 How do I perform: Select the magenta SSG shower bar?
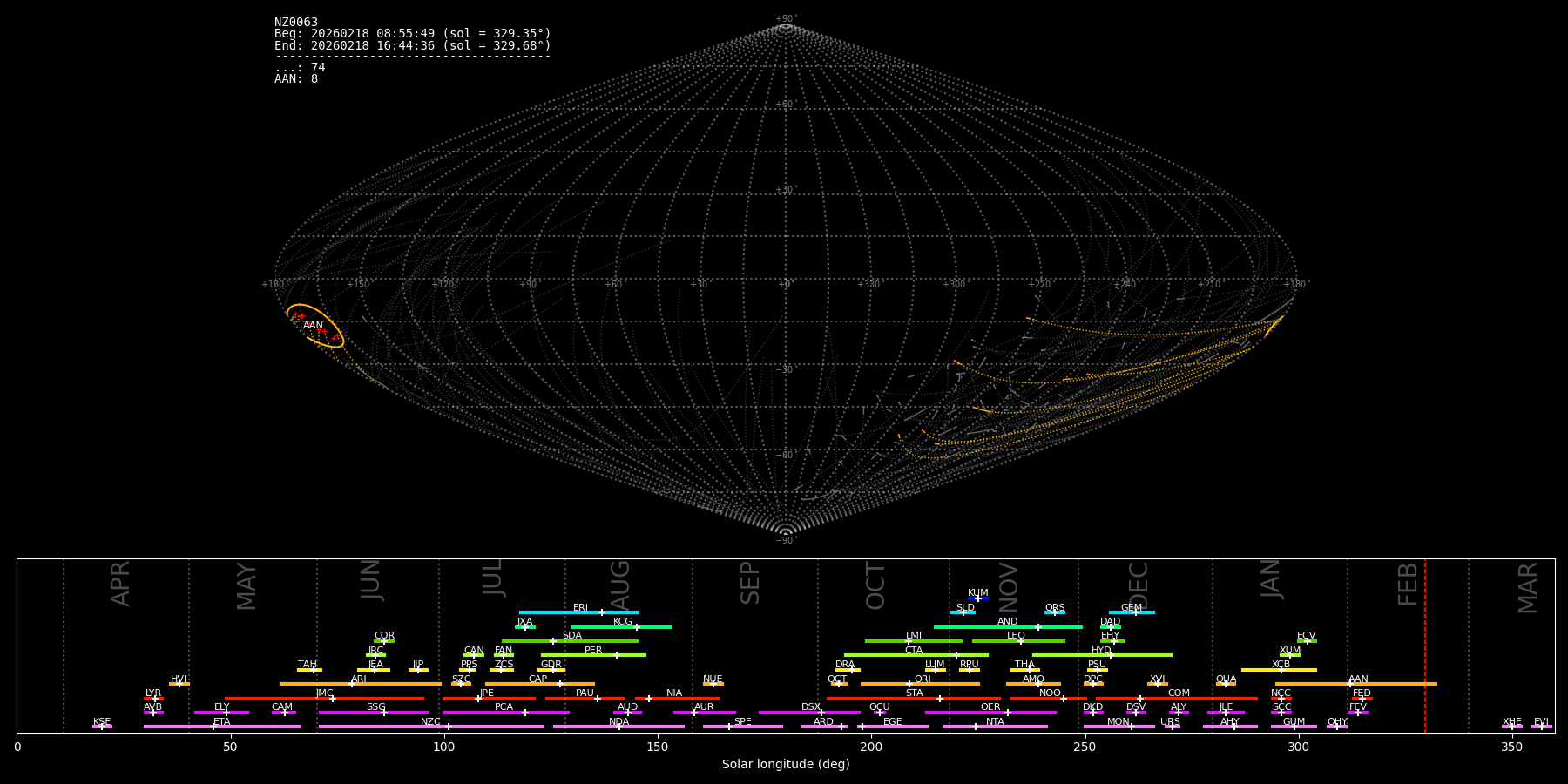[374, 713]
